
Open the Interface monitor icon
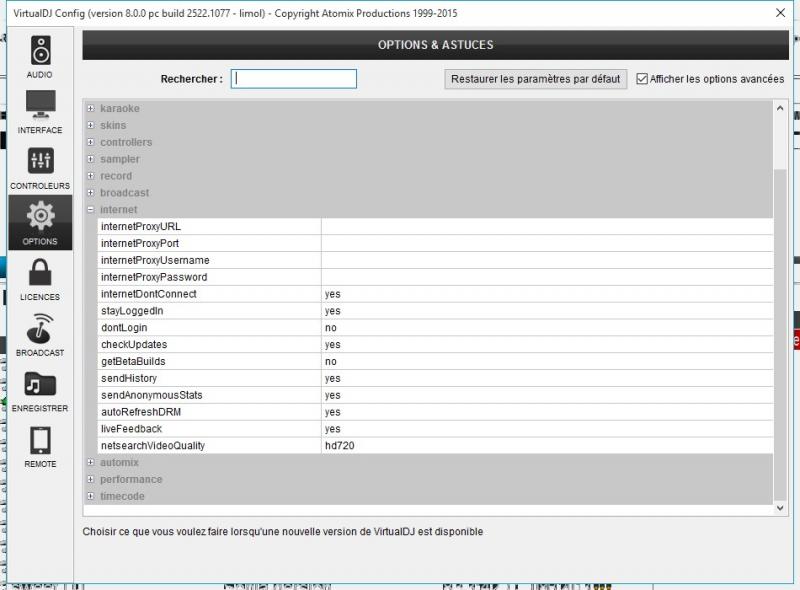click(40, 104)
